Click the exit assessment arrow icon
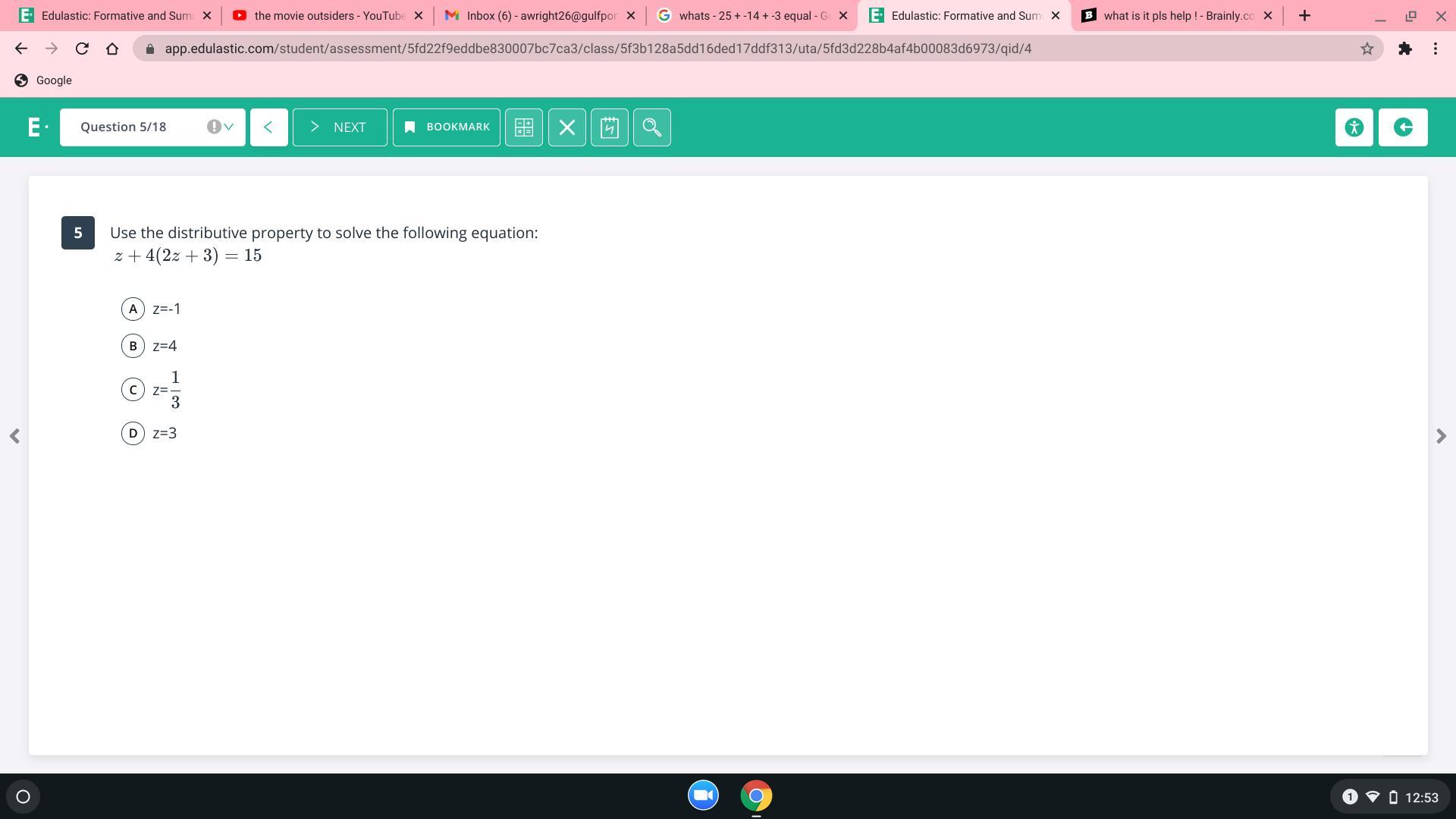The width and height of the screenshot is (1456, 819). point(1402,127)
